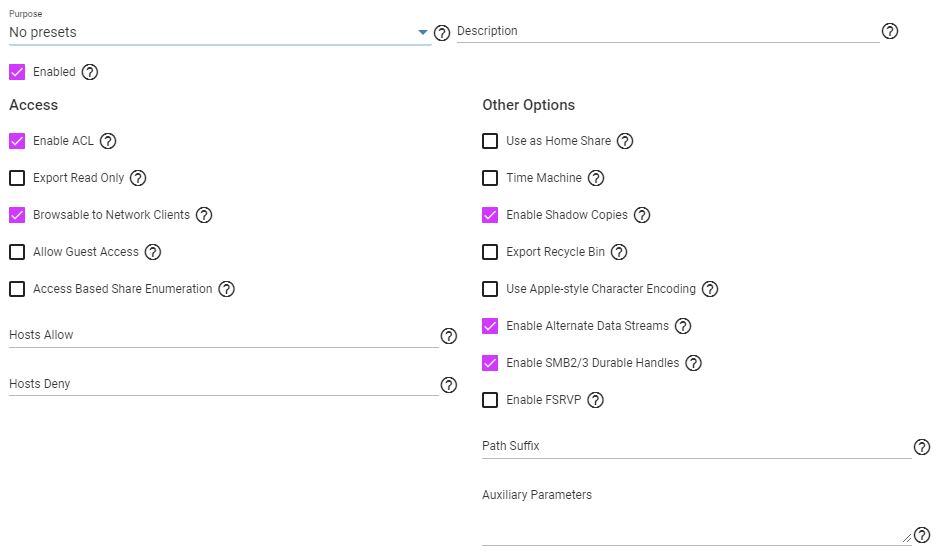Expand the Purpose presets dropdown
This screenshot has height=555, width=937.
tap(220, 32)
